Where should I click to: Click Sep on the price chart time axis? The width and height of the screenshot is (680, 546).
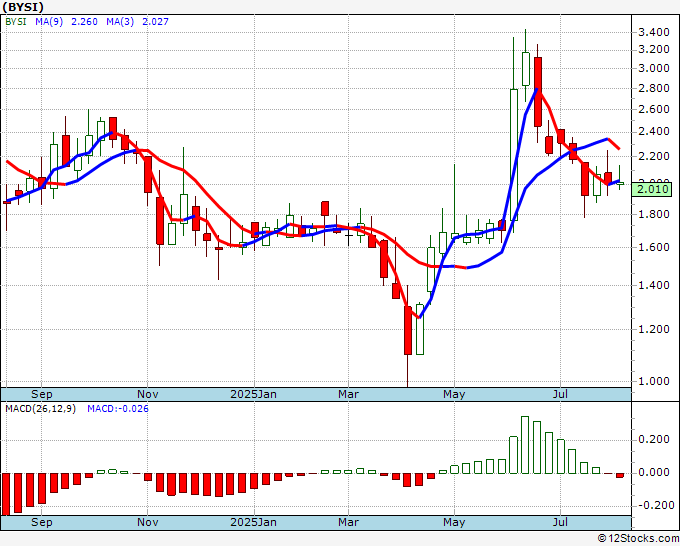tap(42, 394)
